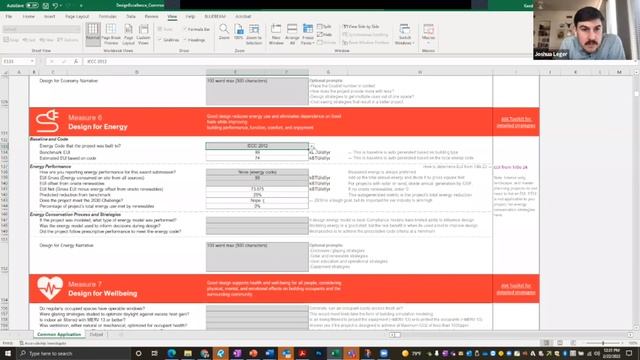Viewport: 640px width, 360px height.
Task: Switch to the Formulas ribbon tab
Action: [107, 16]
